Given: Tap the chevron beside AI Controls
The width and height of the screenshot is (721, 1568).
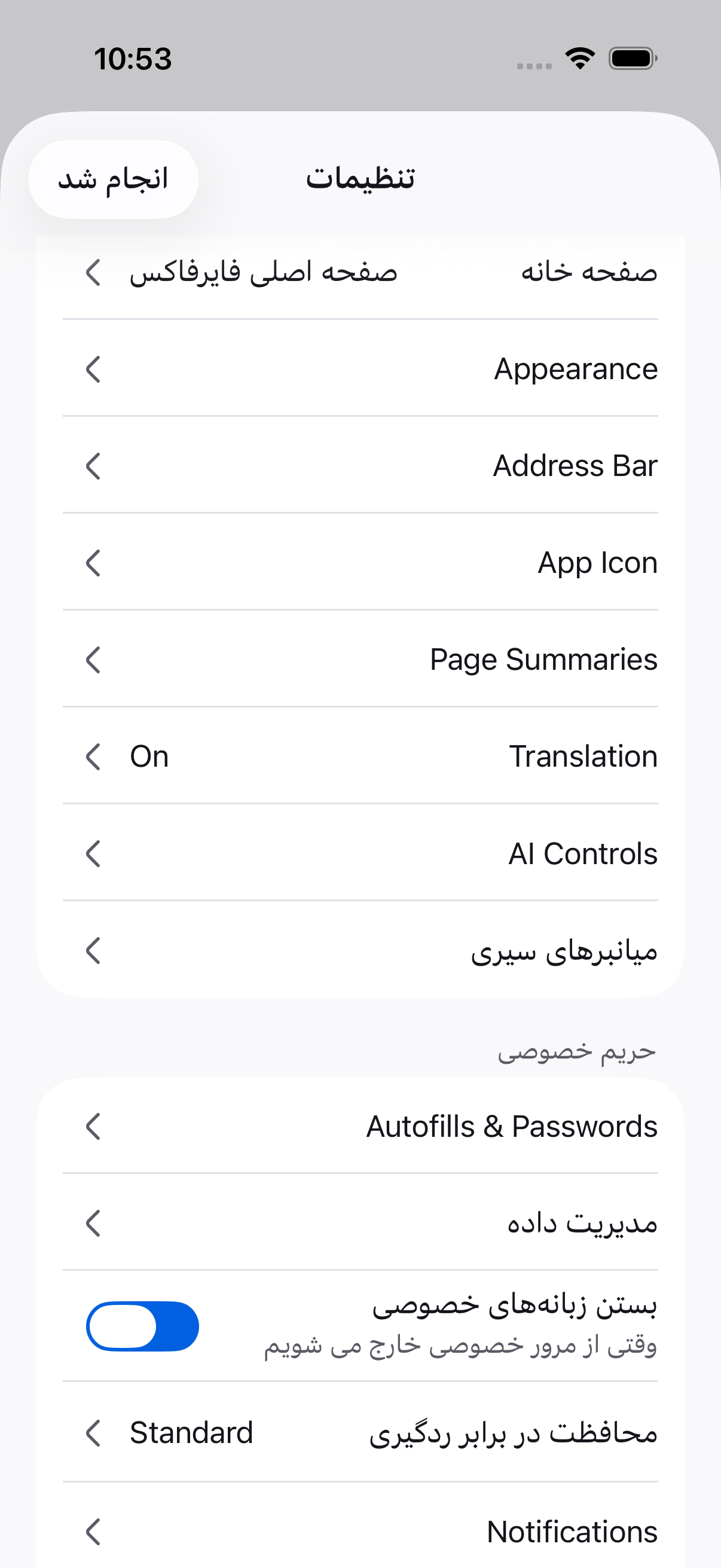Looking at the screenshot, I should click(x=93, y=853).
